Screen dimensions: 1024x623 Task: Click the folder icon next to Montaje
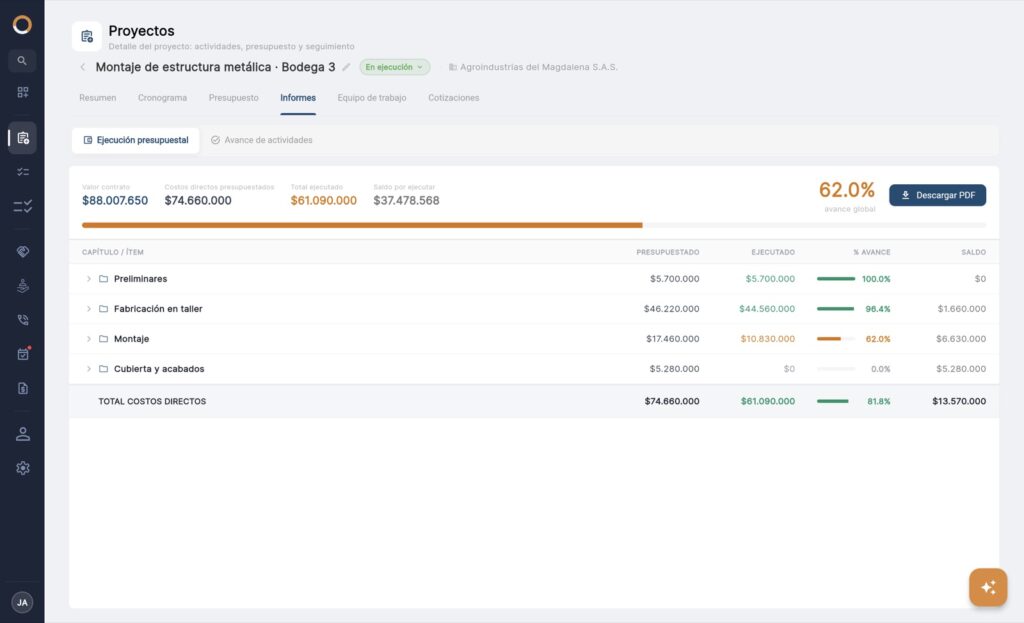(x=103, y=339)
